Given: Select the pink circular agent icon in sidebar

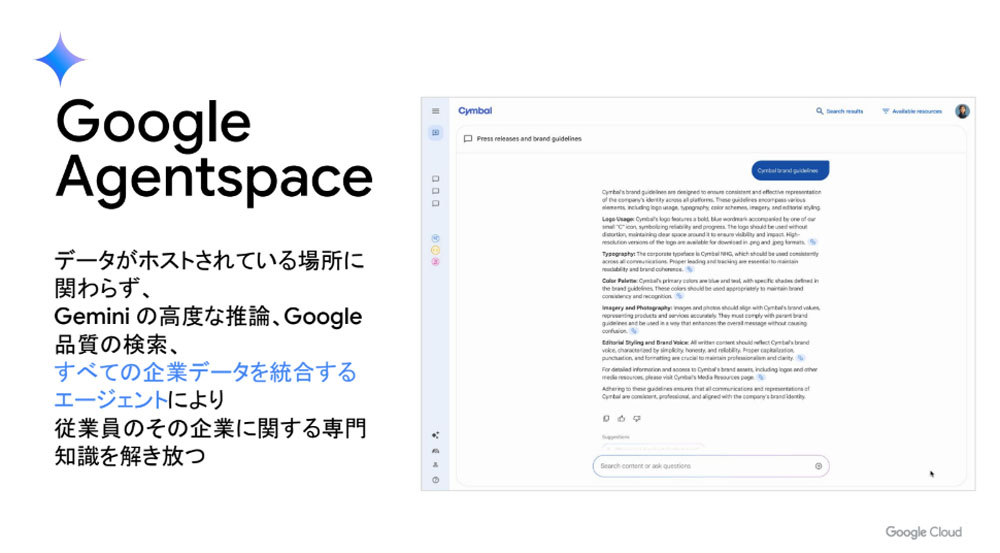Looking at the screenshot, I should (x=436, y=262).
